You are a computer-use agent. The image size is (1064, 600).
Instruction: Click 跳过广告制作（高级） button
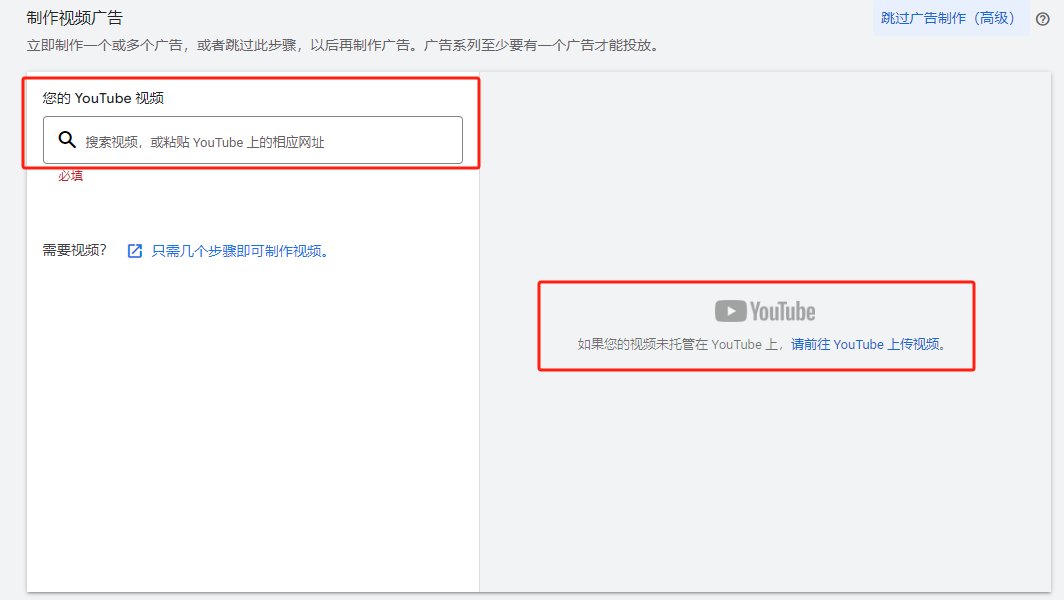(x=951, y=18)
